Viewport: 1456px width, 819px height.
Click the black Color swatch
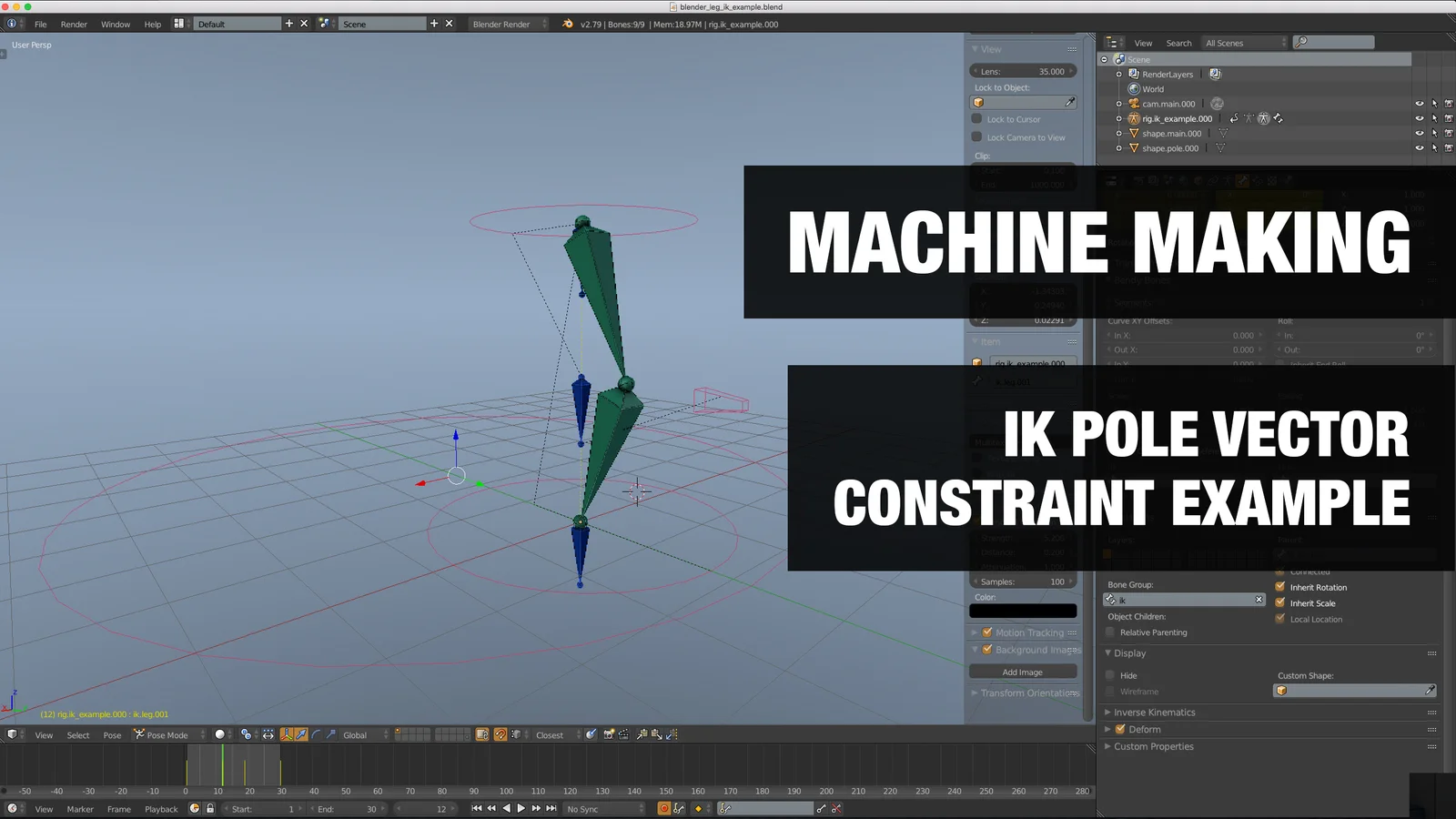[1022, 612]
